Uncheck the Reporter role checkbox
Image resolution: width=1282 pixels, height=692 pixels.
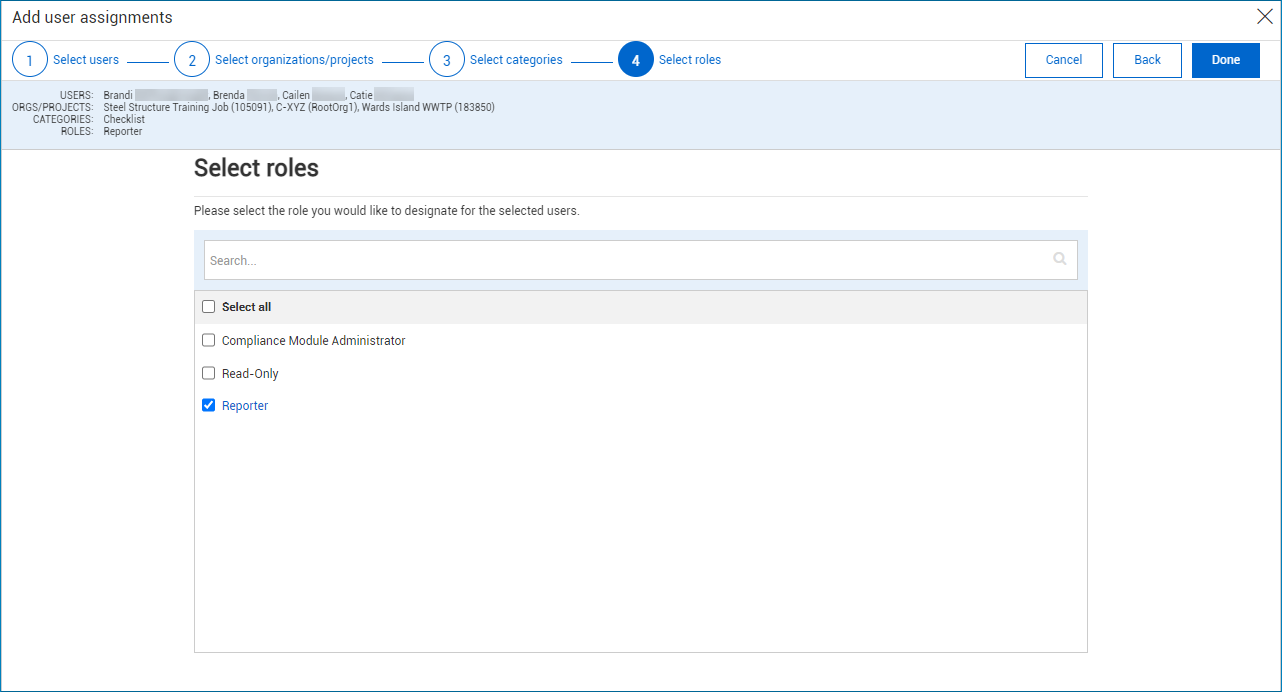click(208, 405)
